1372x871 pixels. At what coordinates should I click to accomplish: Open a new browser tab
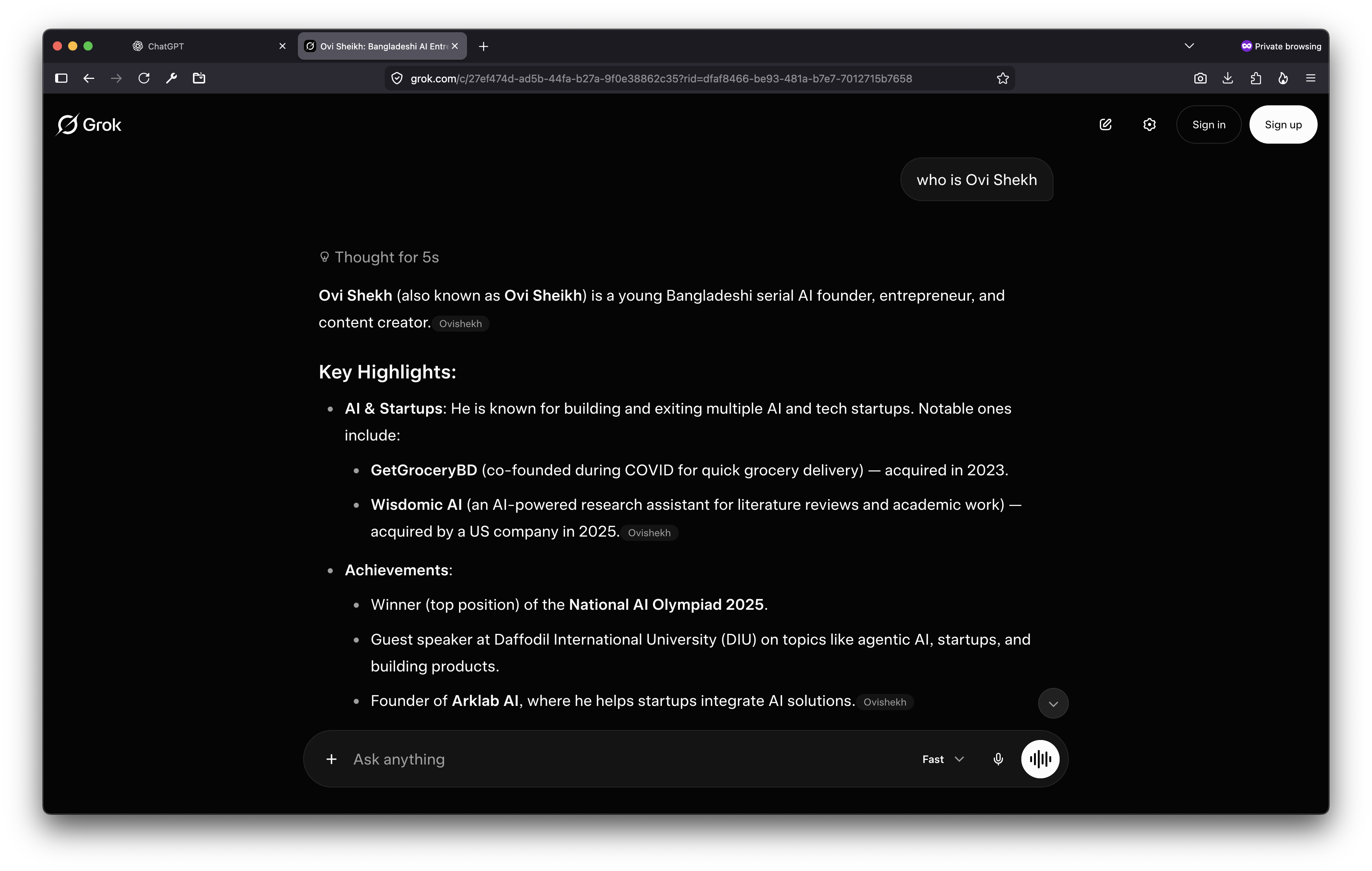coord(483,46)
